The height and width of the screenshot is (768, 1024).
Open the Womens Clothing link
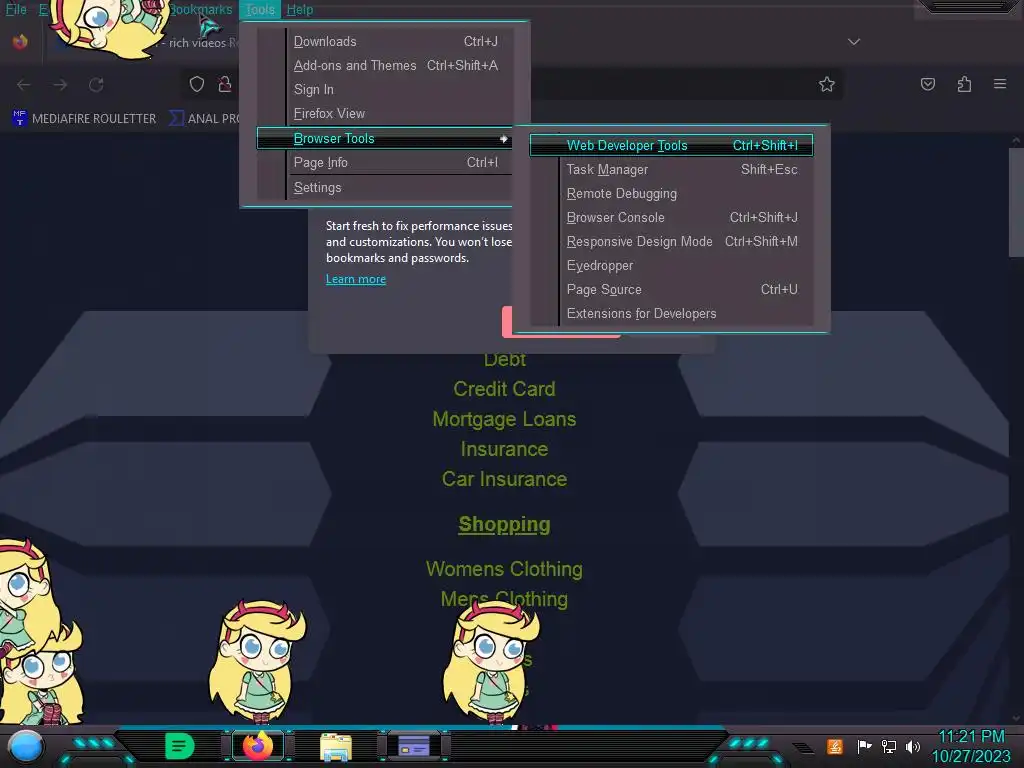click(x=504, y=569)
